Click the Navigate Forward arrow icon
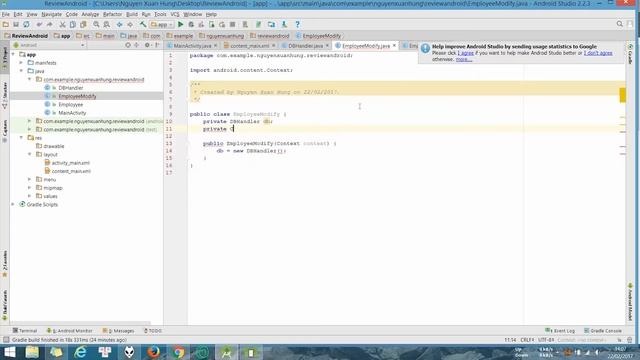 pos(130,24)
